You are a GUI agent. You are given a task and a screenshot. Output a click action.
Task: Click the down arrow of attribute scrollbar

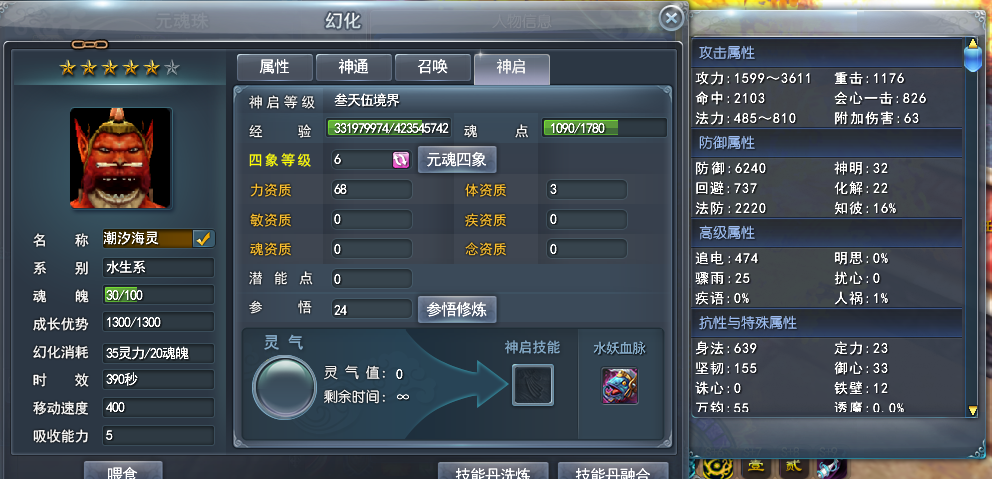click(x=972, y=411)
